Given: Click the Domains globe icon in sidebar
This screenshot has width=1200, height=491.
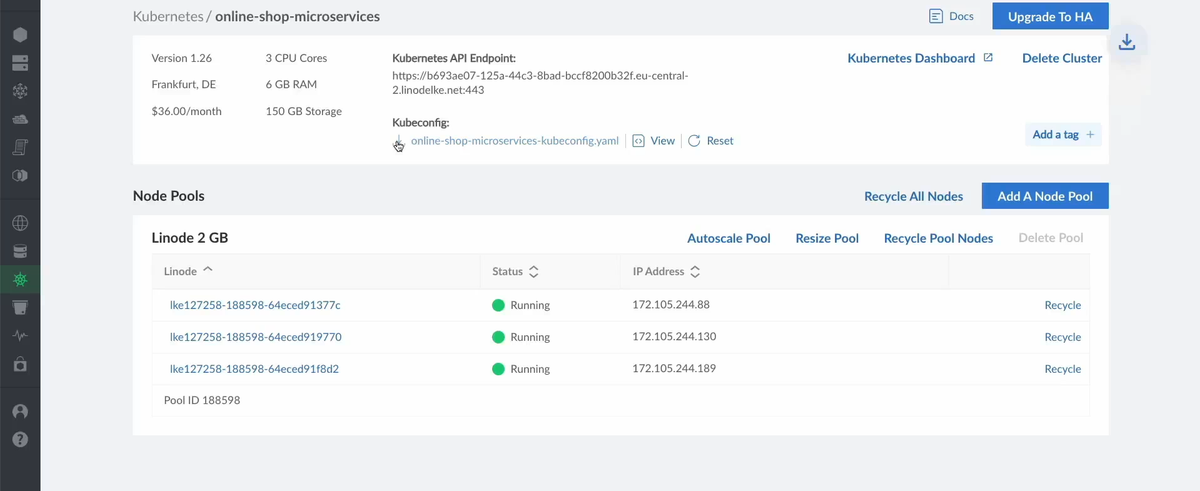Looking at the screenshot, I should [x=20, y=223].
